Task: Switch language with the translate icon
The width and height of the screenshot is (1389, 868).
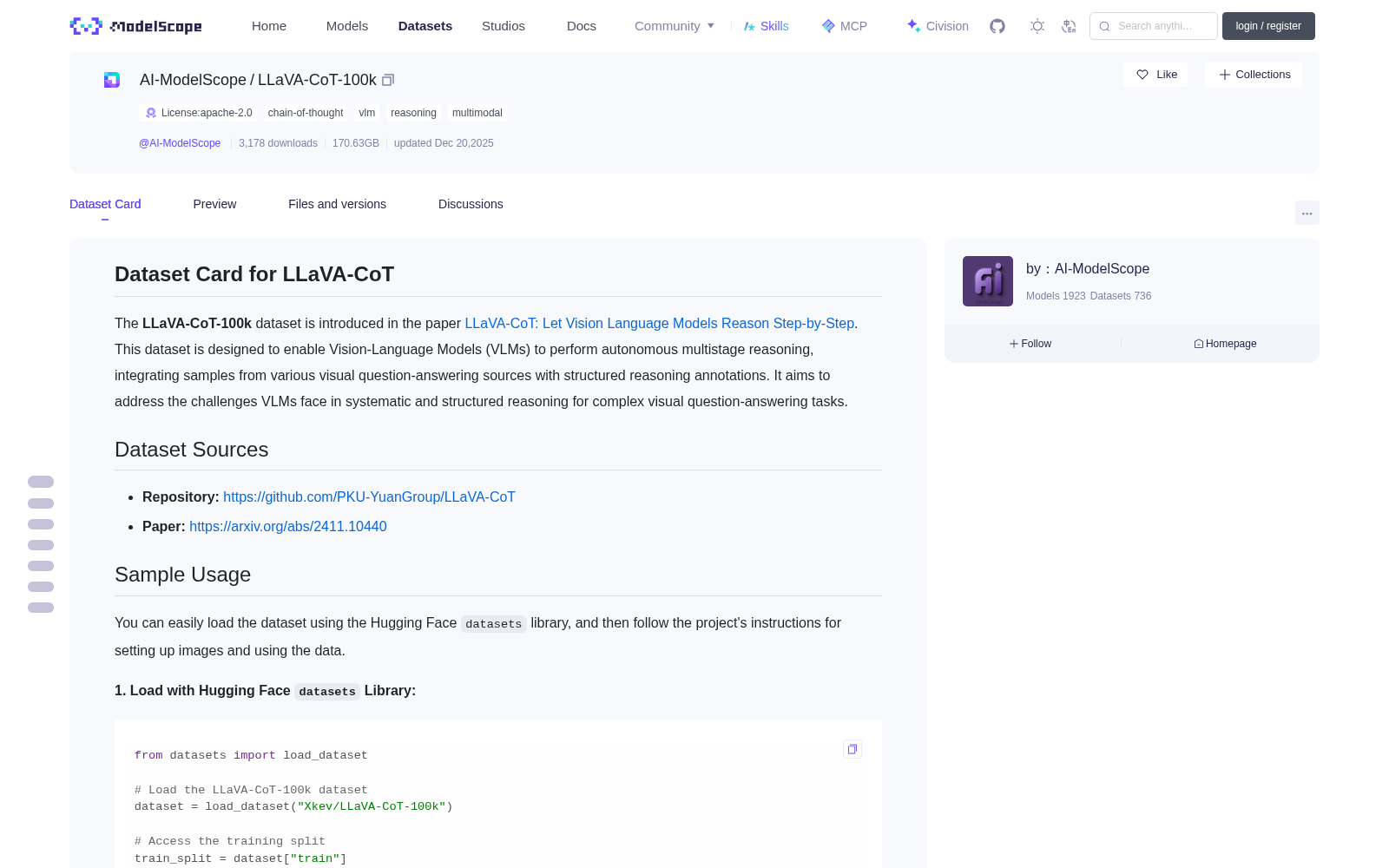Action: coord(1069,26)
